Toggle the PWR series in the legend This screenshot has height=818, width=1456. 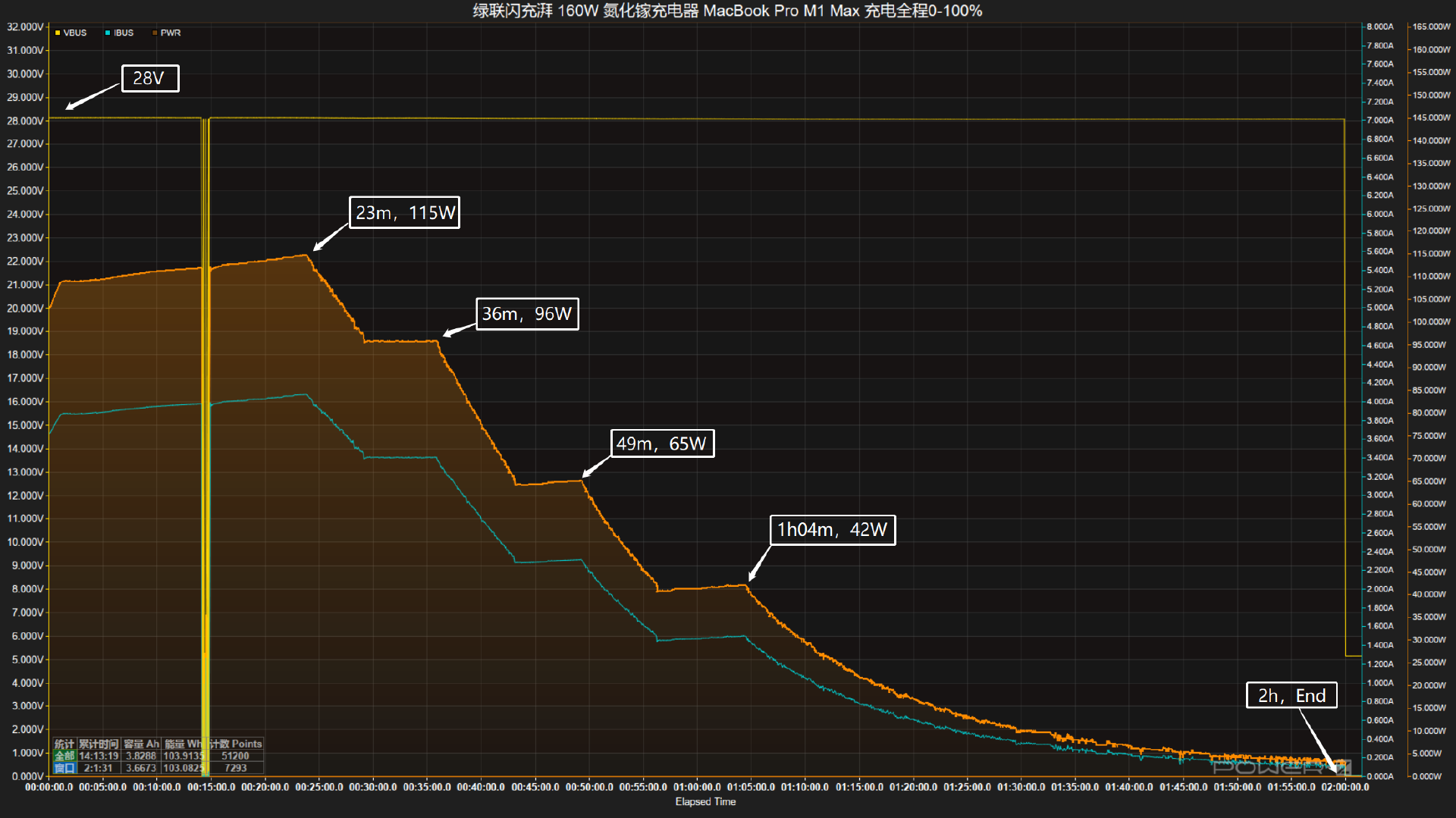tap(166, 33)
